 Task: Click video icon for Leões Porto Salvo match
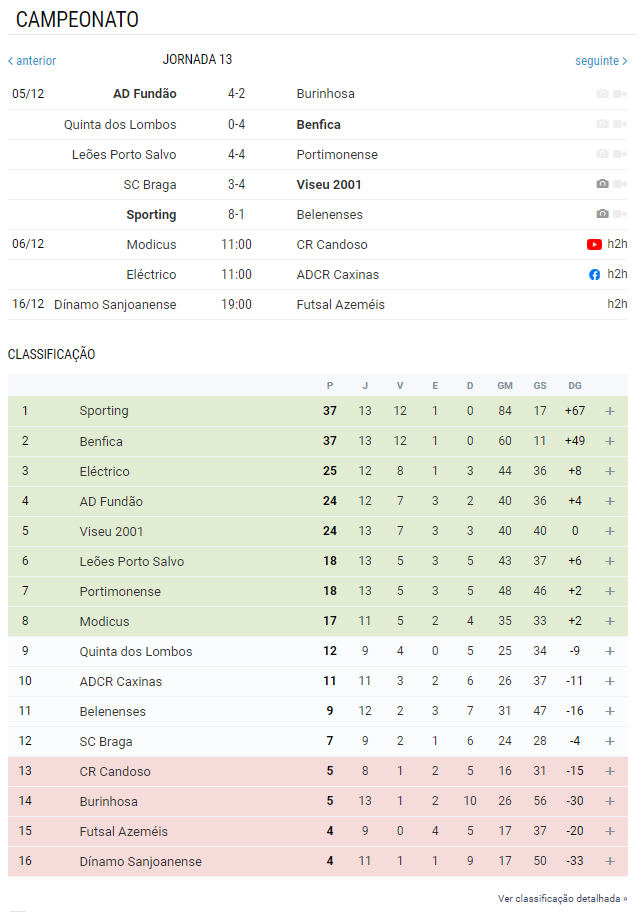620,154
